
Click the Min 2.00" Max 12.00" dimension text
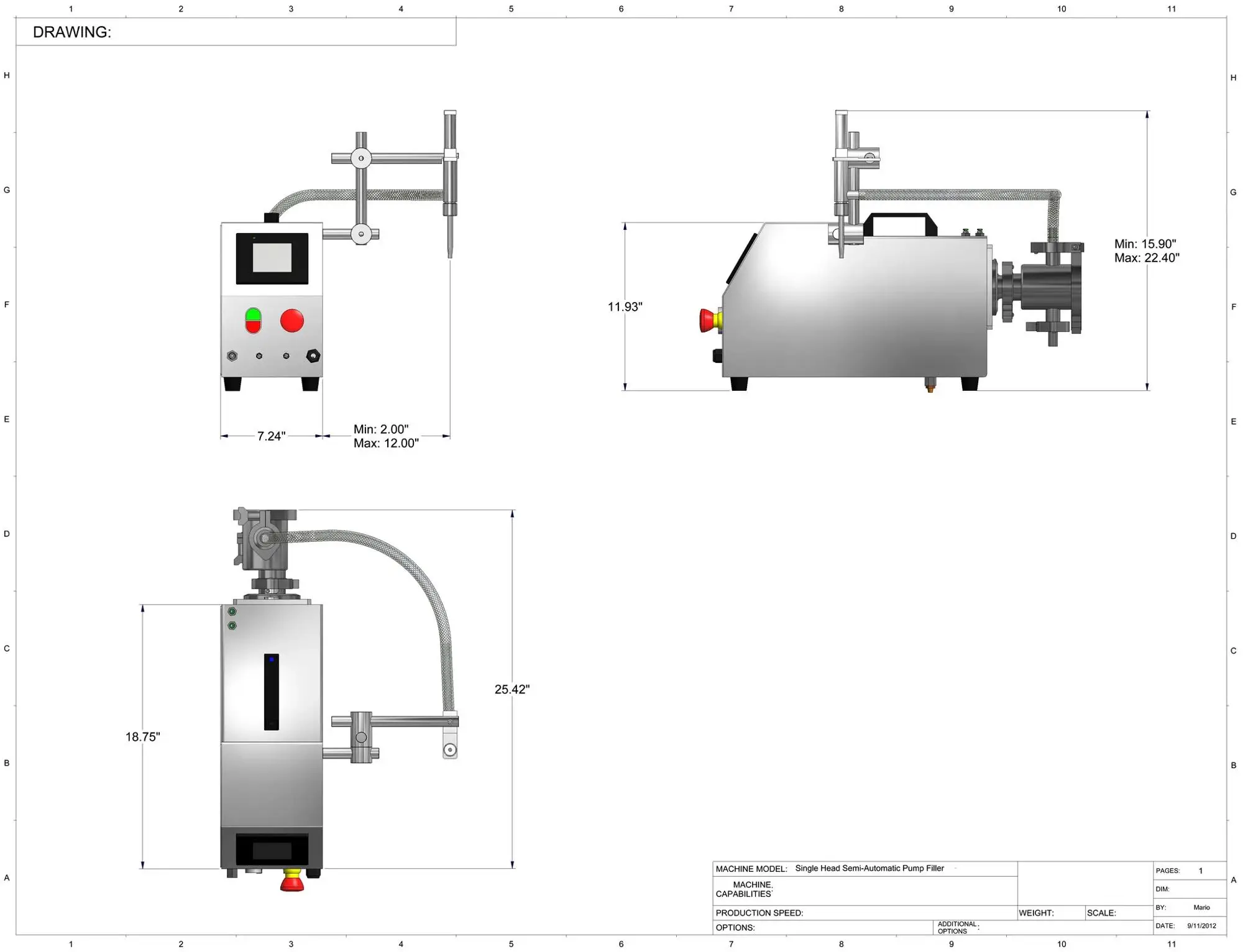pos(386,436)
